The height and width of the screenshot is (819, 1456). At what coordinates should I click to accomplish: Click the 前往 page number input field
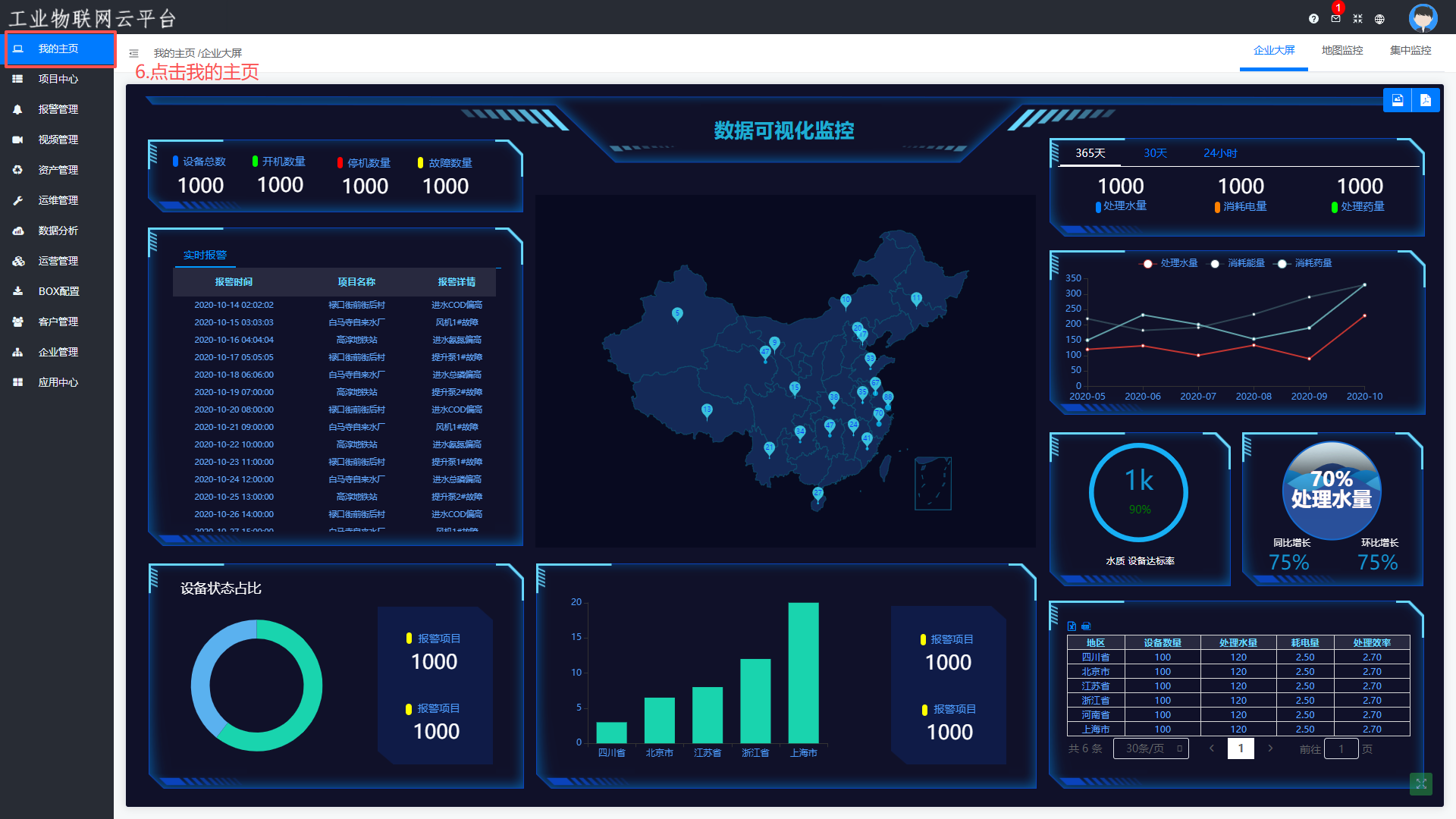tap(1341, 749)
